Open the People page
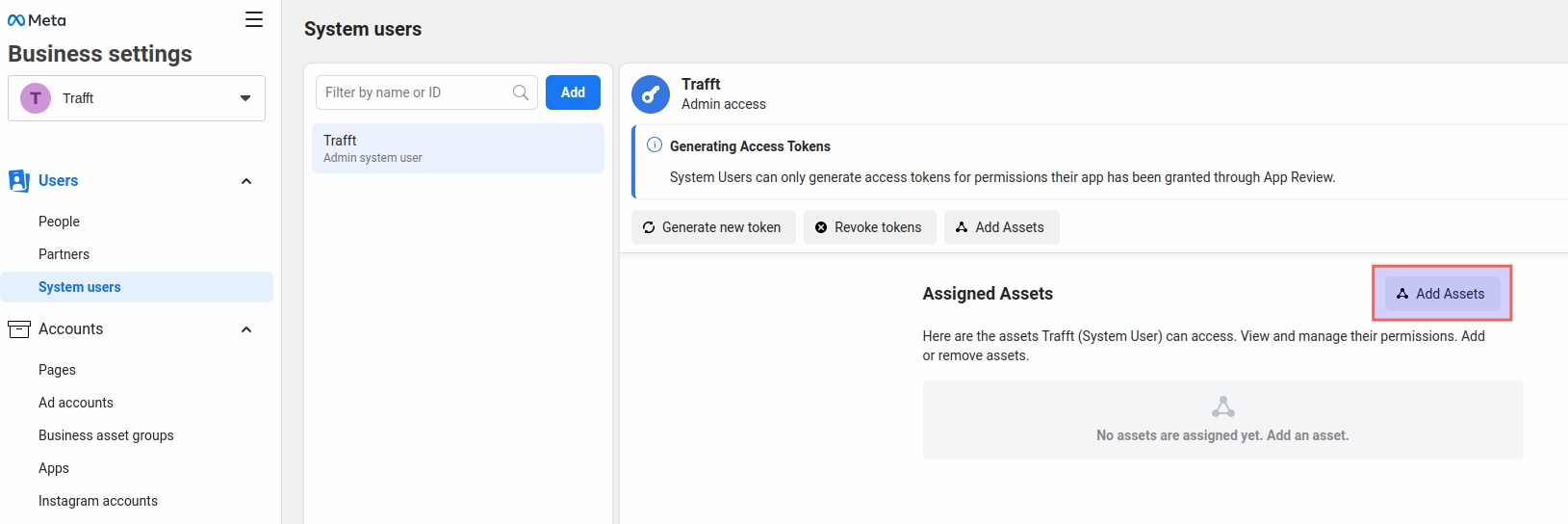The height and width of the screenshot is (524, 1568). click(59, 222)
